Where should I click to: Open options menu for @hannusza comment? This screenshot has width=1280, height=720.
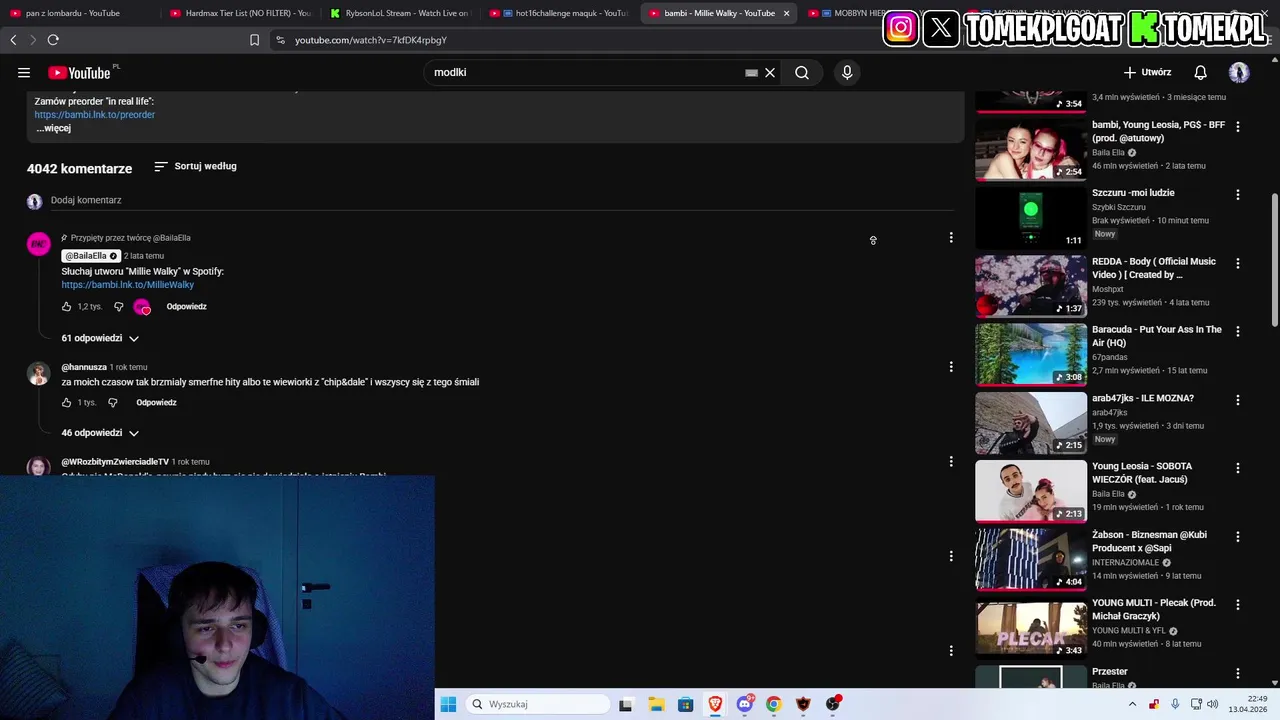951,367
